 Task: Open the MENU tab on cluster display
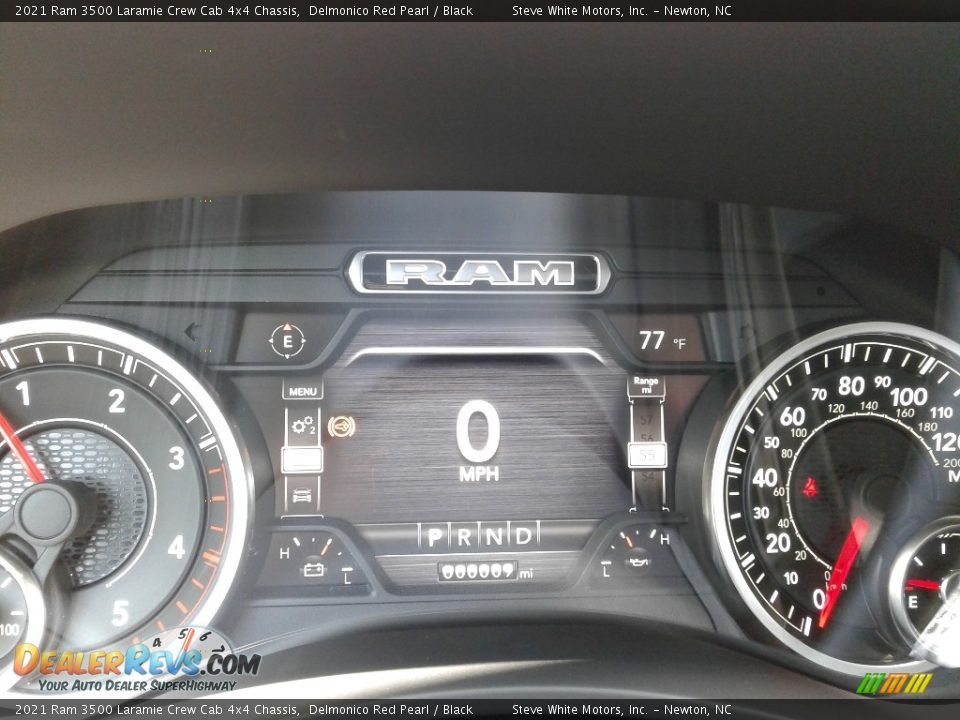302,391
